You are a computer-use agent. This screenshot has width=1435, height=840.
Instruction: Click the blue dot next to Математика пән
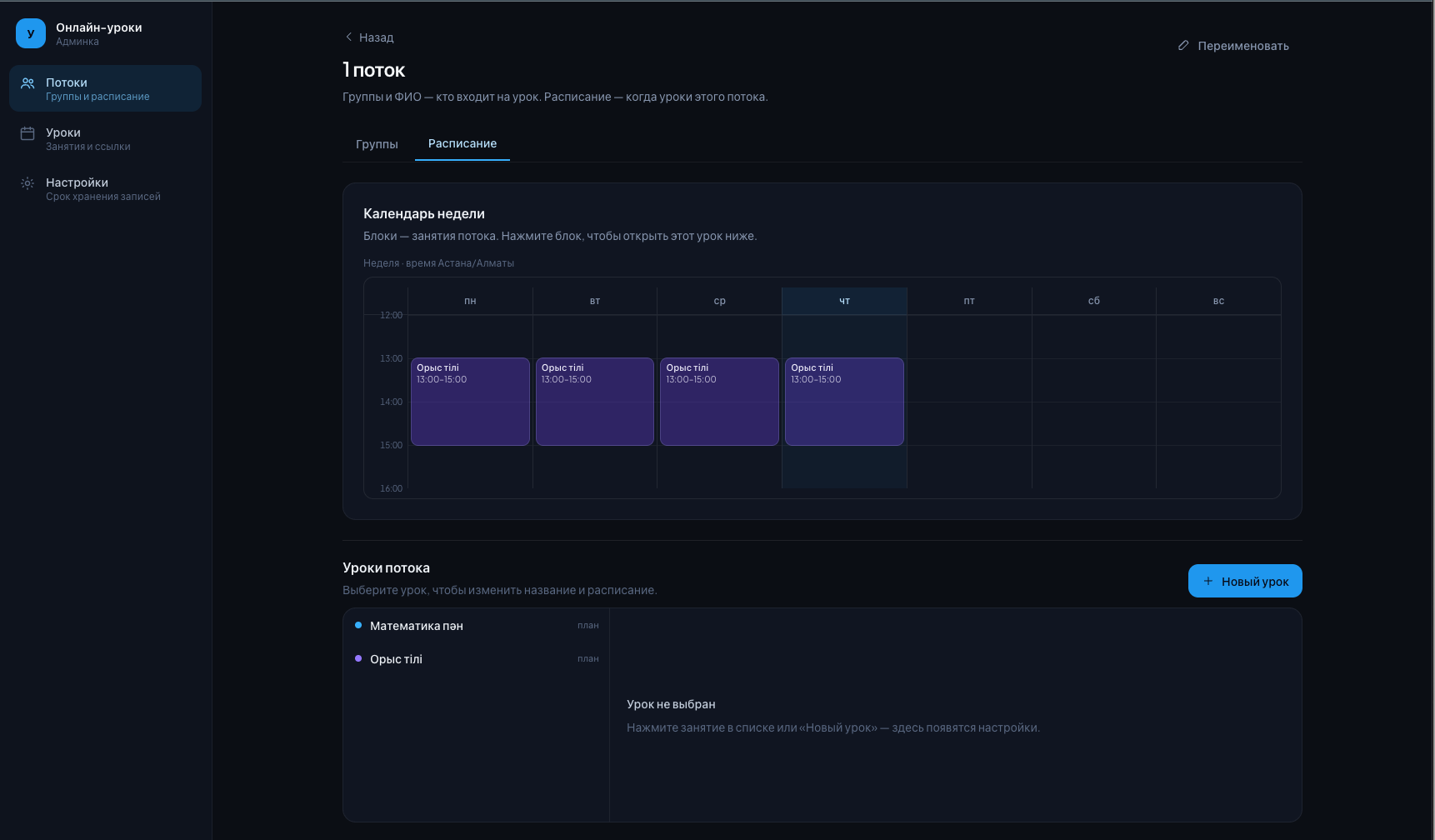pyautogui.click(x=358, y=625)
